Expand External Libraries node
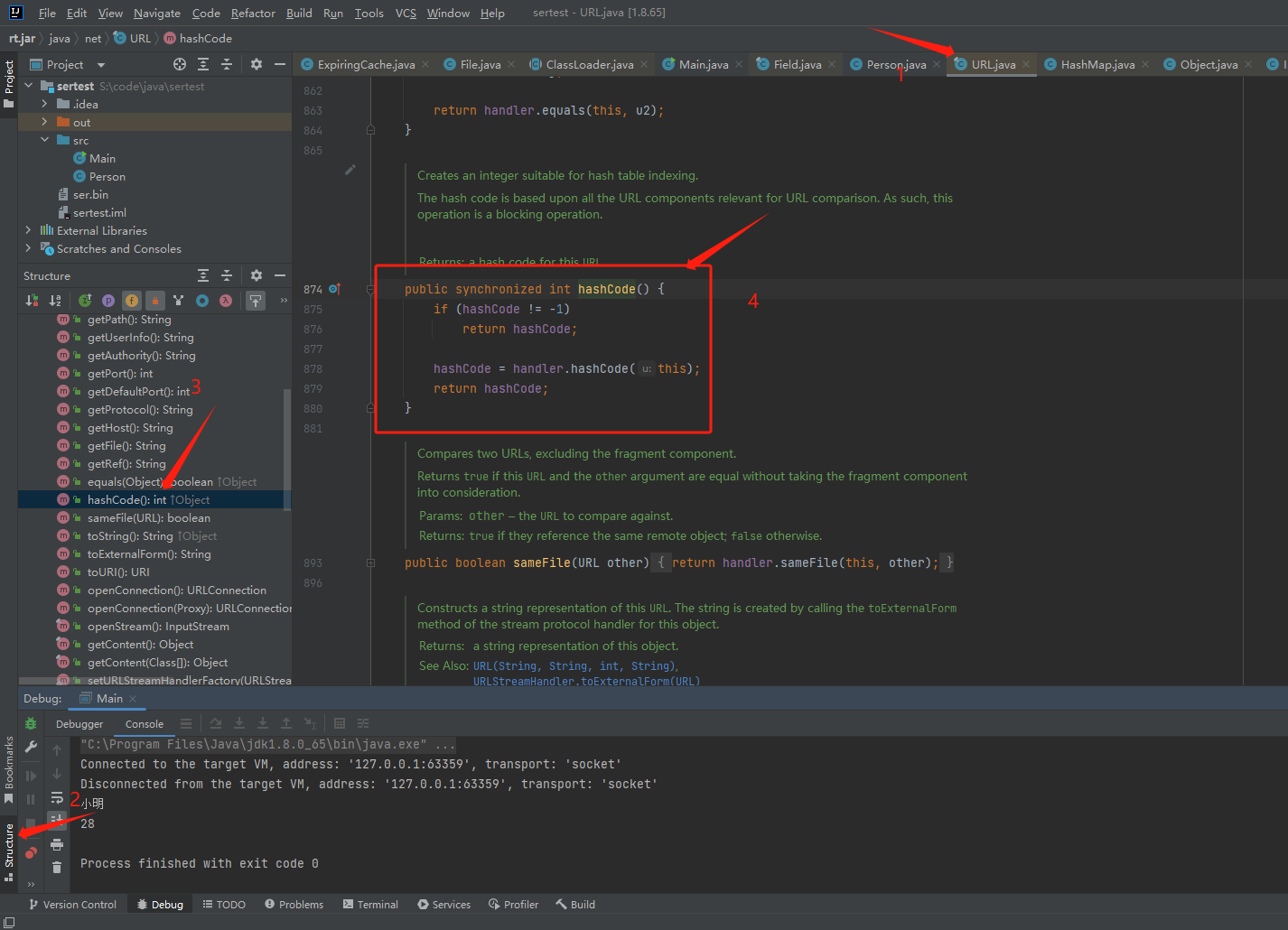Image resolution: width=1288 pixels, height=930 pixels. (x=29, y=230)
